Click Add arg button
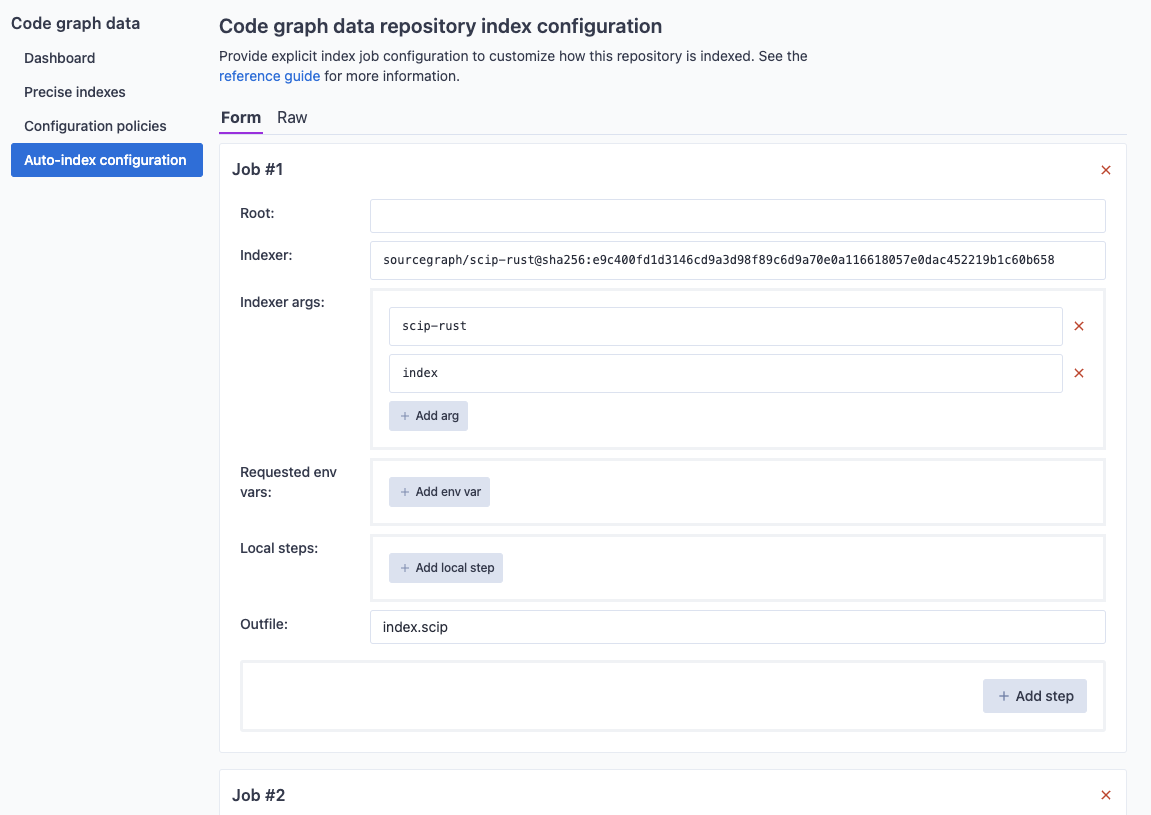1151x815 pixels. click(428, 416)
